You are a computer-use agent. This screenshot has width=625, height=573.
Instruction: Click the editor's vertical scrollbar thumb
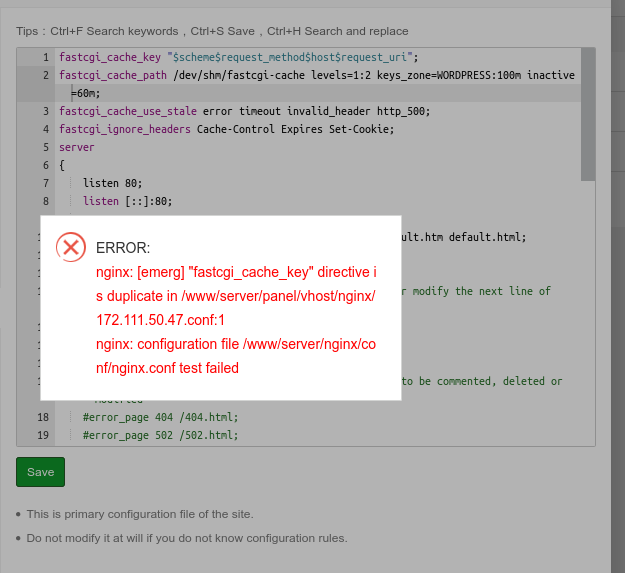(x=588, y=113)
